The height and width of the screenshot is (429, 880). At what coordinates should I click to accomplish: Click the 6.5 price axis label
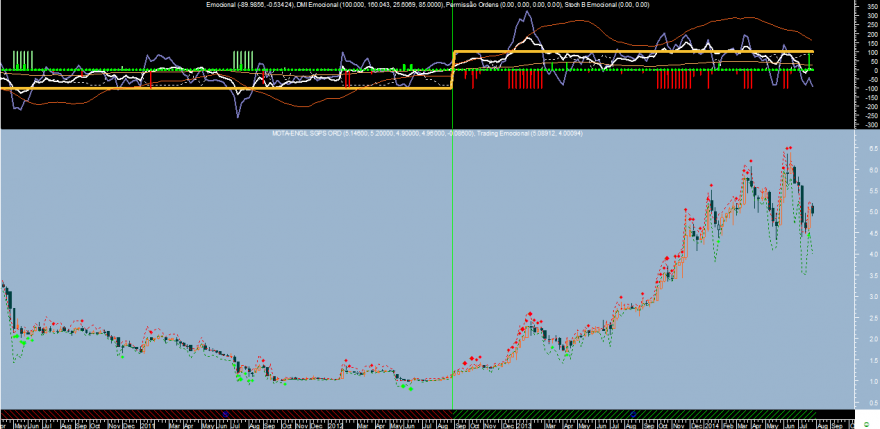tap(874, 149)
